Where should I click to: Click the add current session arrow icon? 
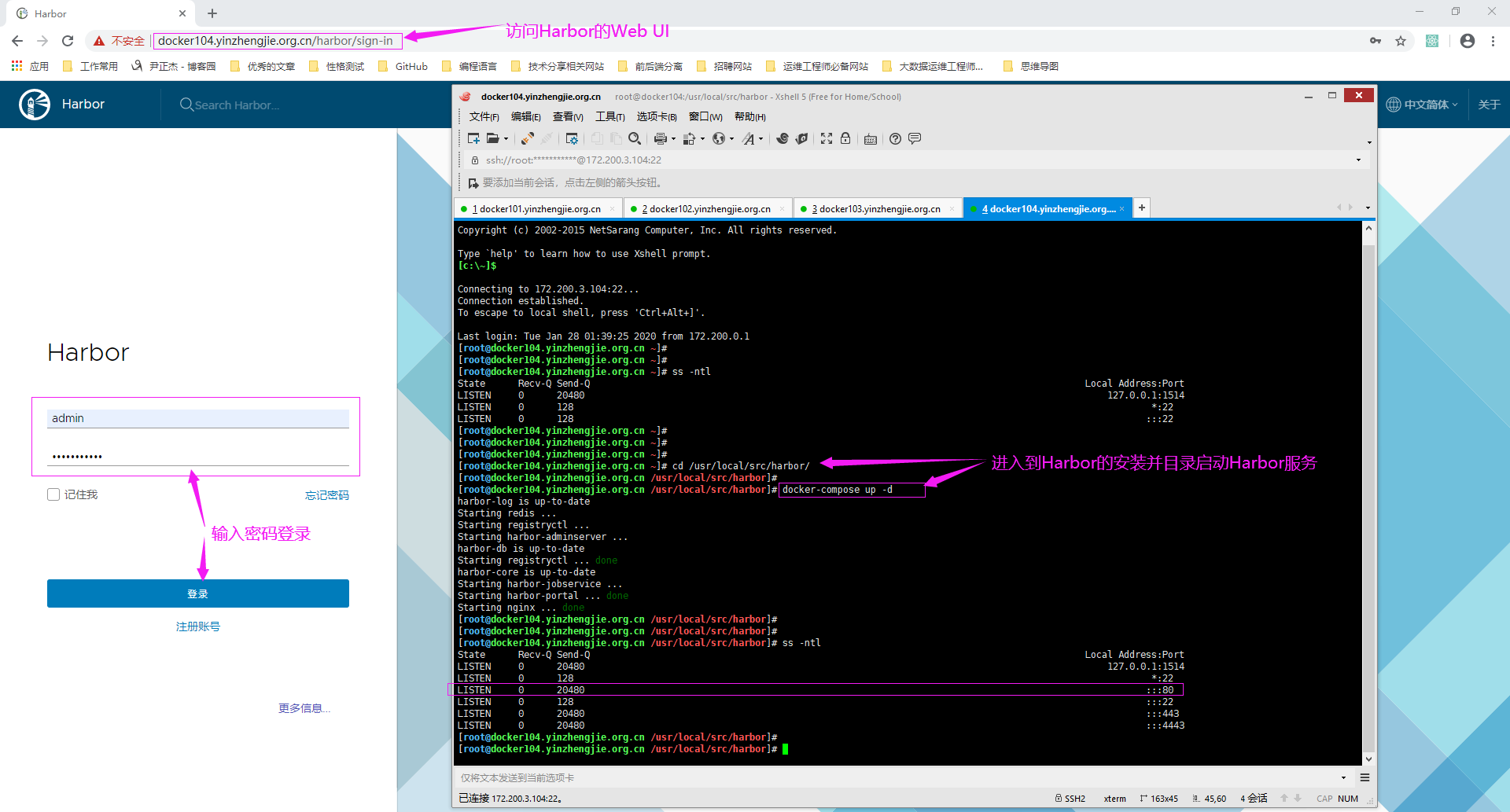coord(473,183)
